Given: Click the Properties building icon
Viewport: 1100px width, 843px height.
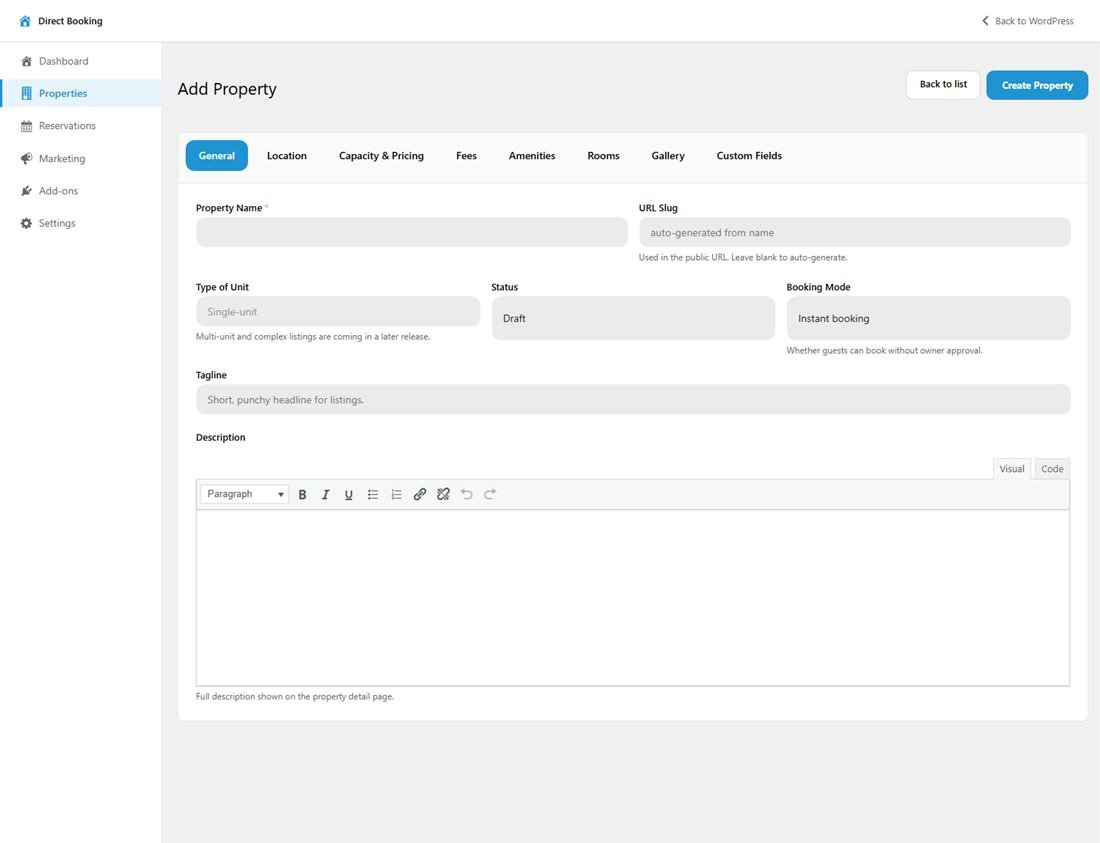Looking at the screenshot, I should (27, 93).
